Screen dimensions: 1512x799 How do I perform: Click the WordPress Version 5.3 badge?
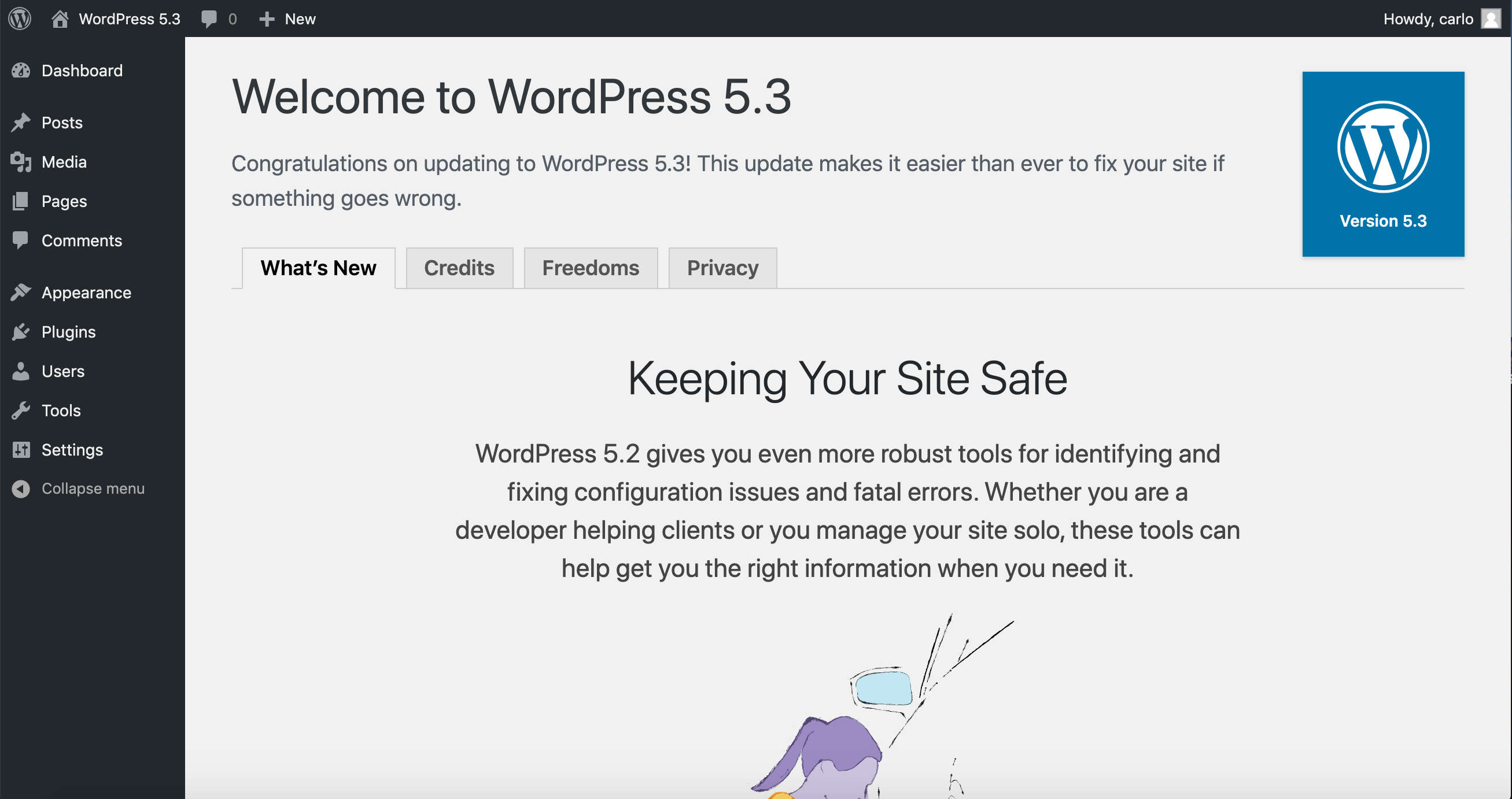click(1383, 164)
